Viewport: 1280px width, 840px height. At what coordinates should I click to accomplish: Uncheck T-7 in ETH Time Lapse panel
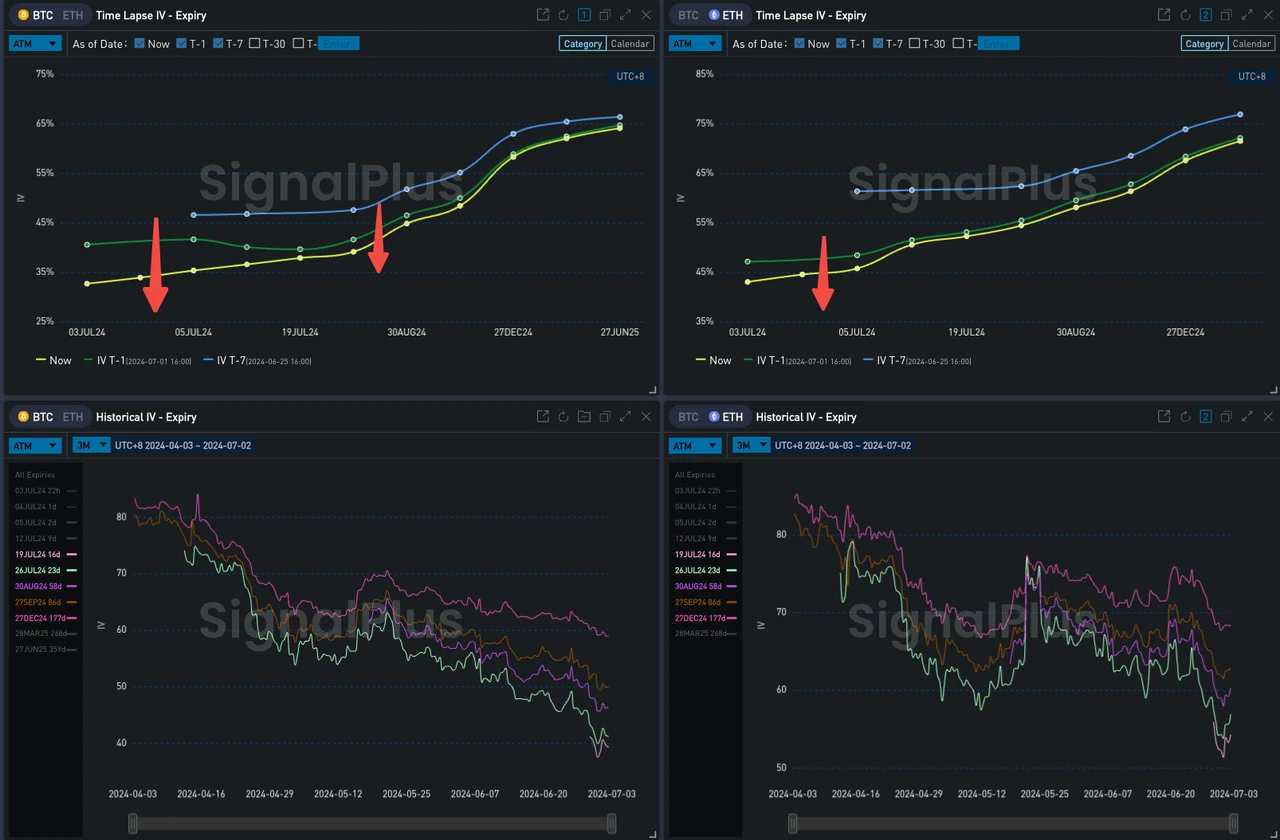879,44
